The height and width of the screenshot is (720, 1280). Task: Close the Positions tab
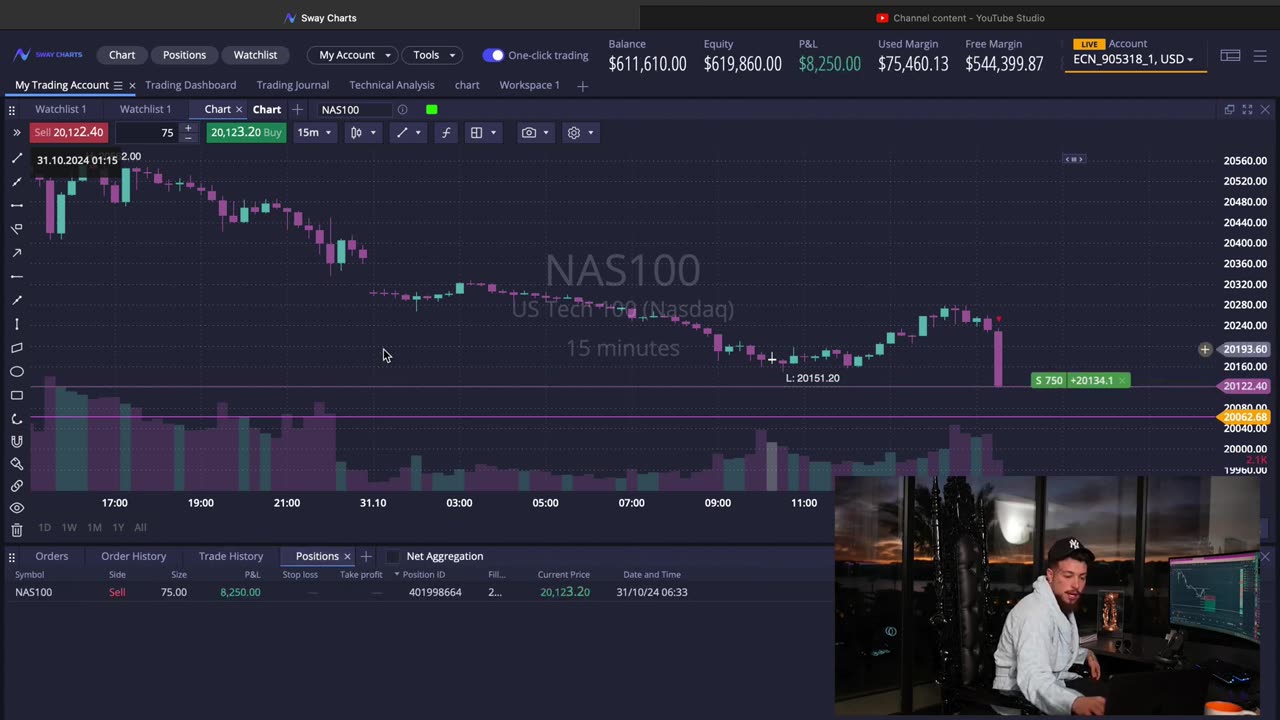pyautogui.click(x=347, y=556)
